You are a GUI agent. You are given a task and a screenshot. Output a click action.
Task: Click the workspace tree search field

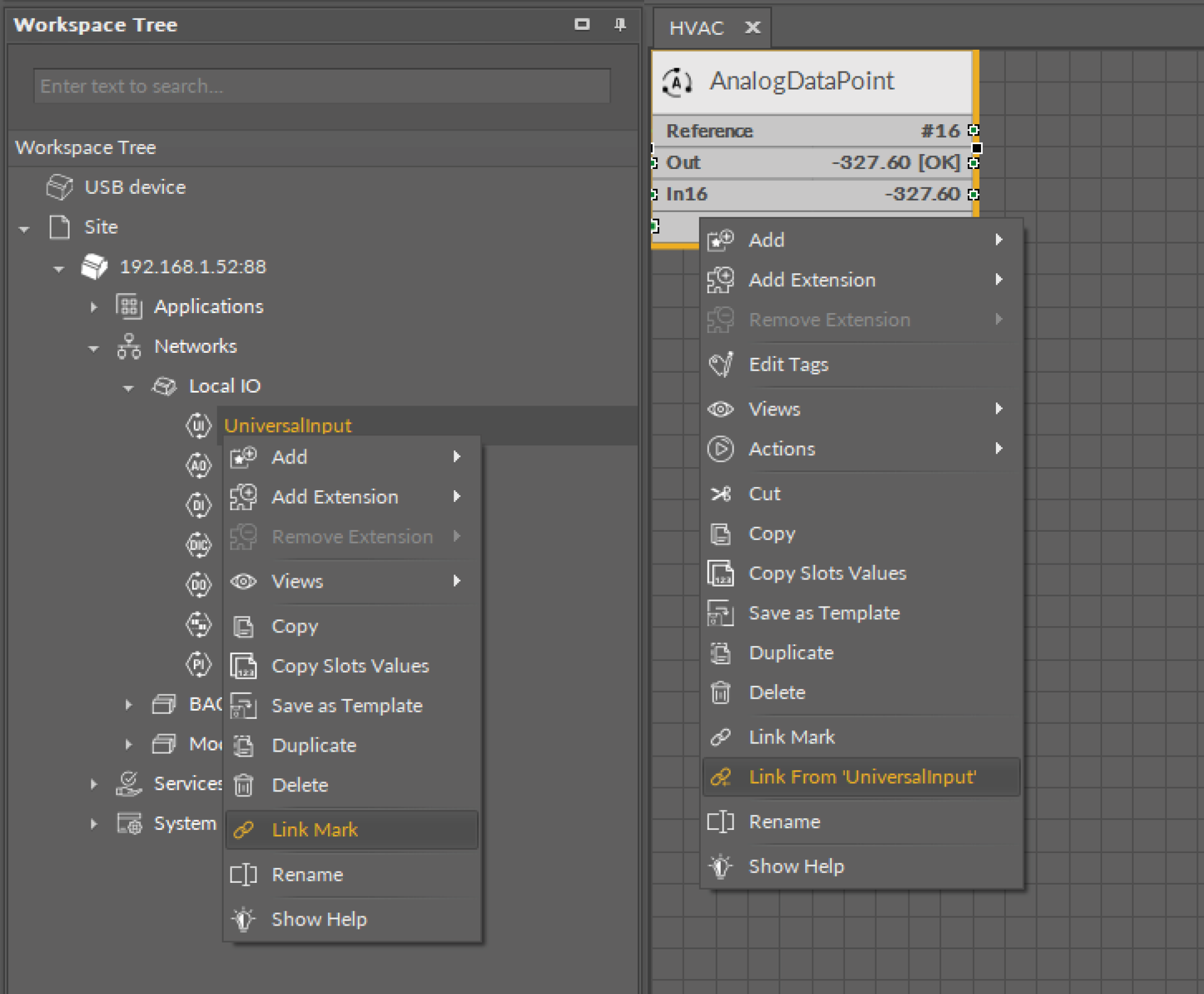pyautogui.click(x=322, y=86)
